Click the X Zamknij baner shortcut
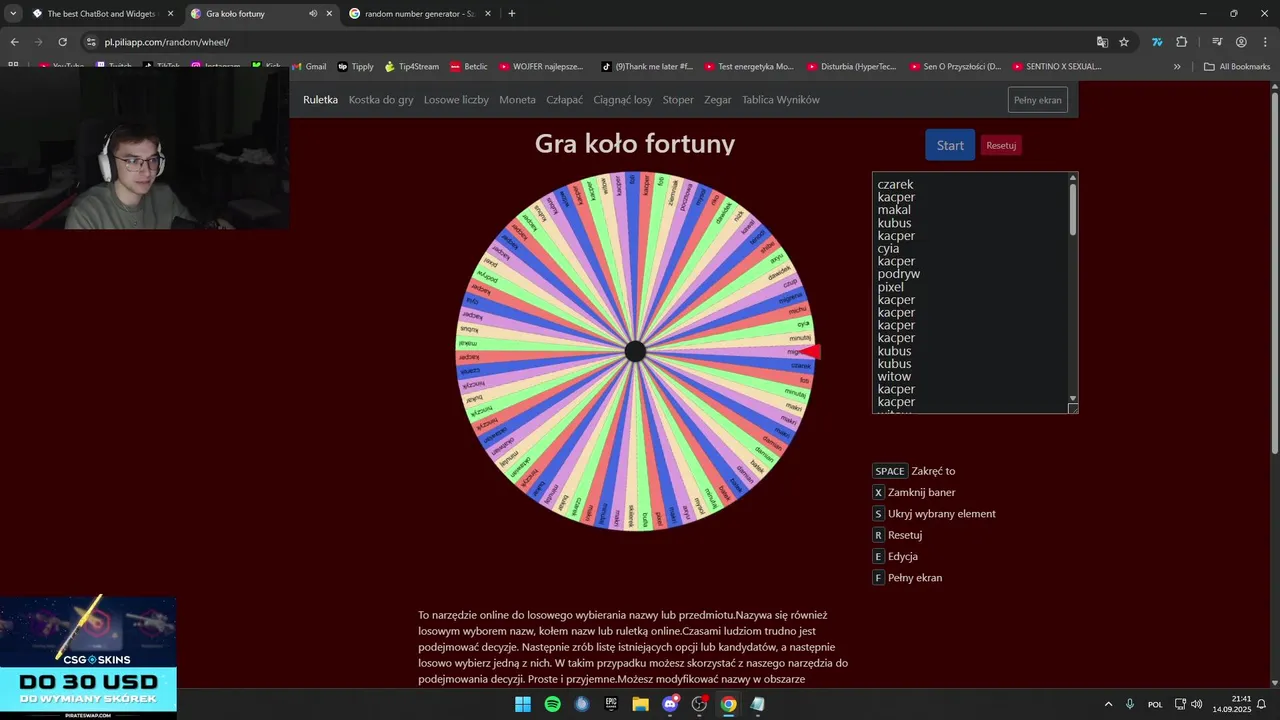1280x720 pixels. (x=914, y=492)
